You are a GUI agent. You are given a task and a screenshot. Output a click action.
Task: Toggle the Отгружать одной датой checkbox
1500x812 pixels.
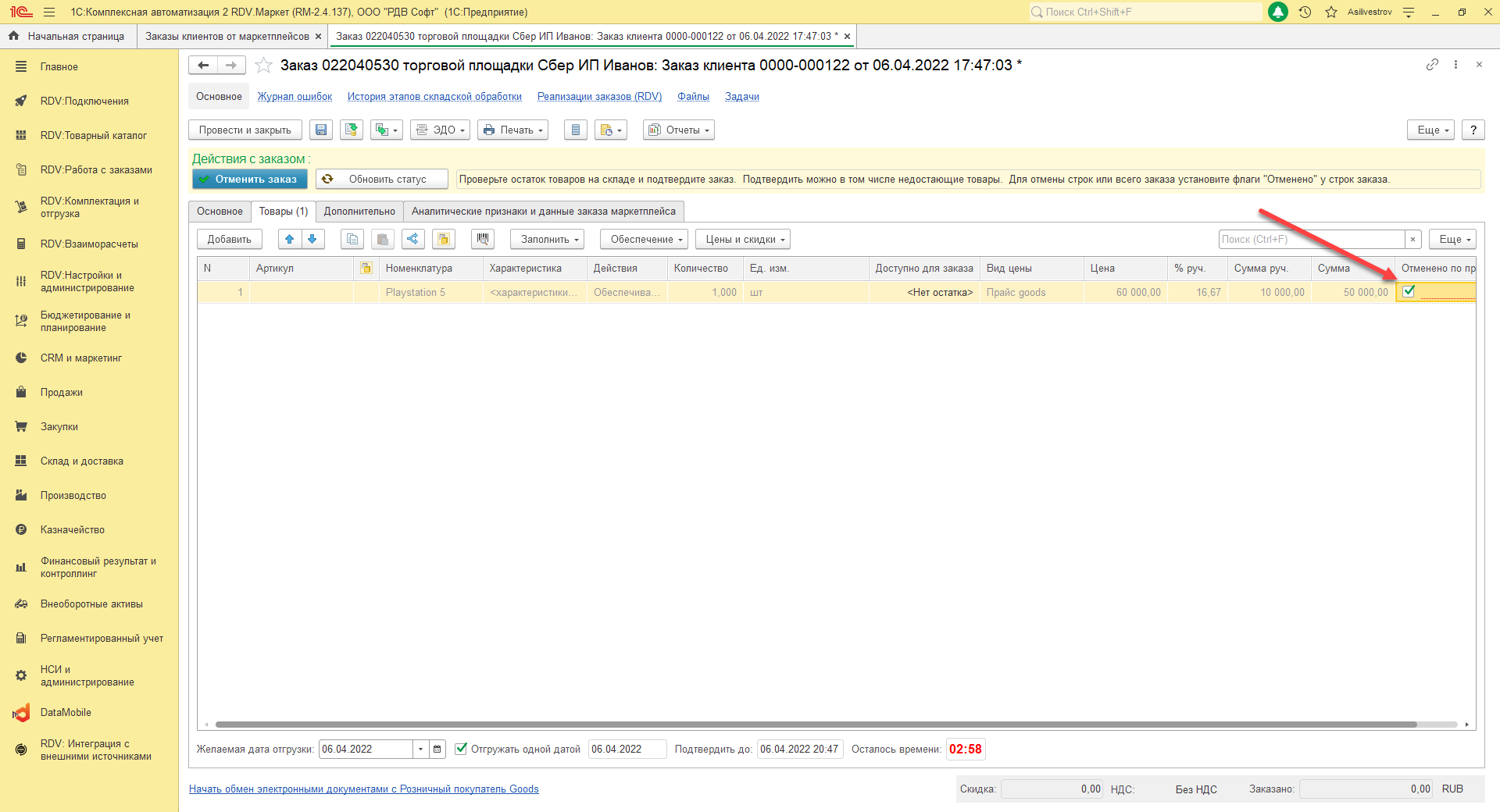(461, 749)
